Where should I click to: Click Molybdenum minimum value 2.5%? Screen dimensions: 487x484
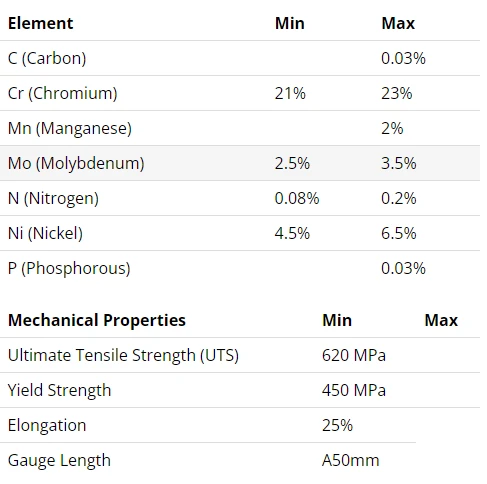coord(292,163)
